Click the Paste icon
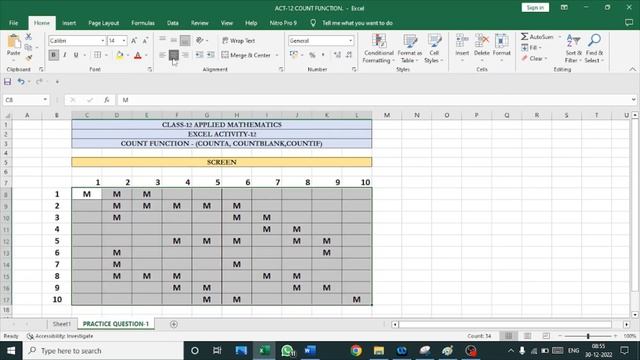Image resolution: width=640 pixels, height=360 pixels. point(13,42)
